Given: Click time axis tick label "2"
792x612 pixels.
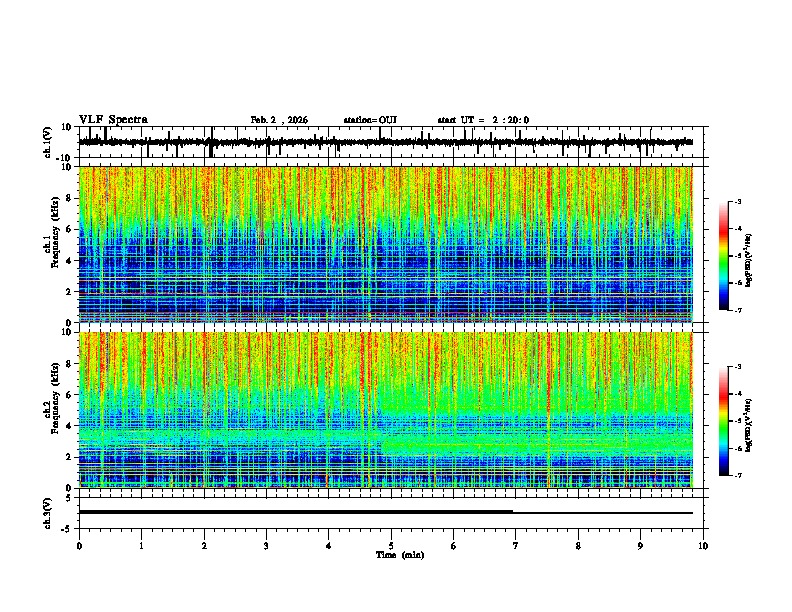Looking at the screenshot, I should 204,546.
